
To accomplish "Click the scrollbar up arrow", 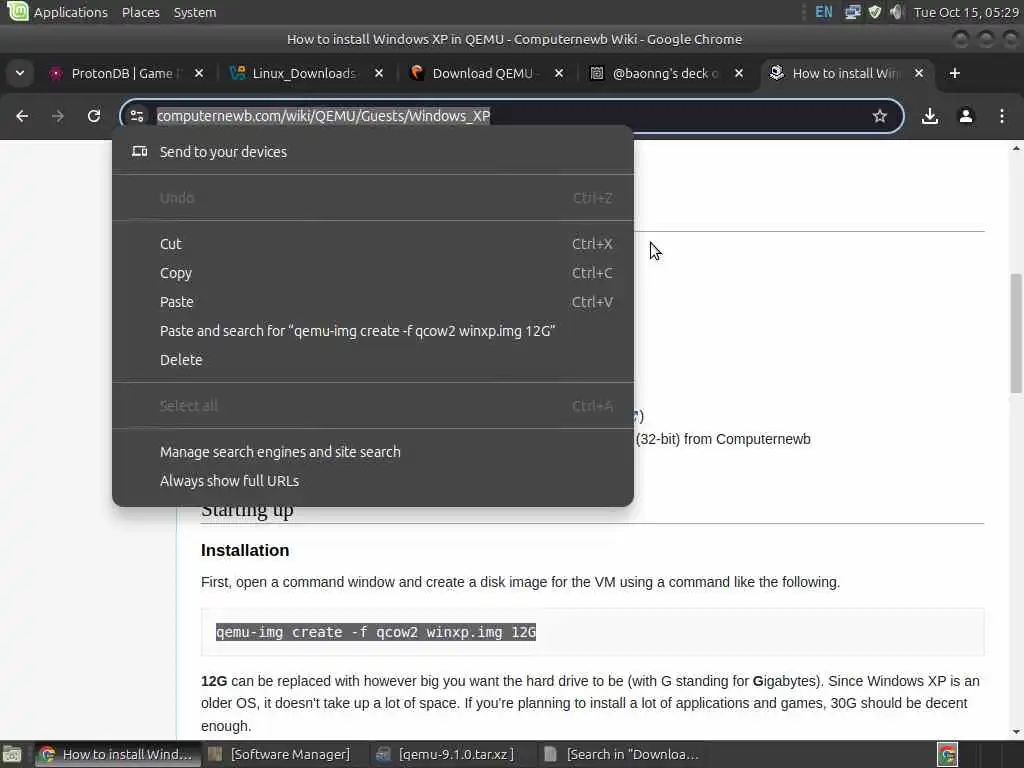I will 1016,149.
